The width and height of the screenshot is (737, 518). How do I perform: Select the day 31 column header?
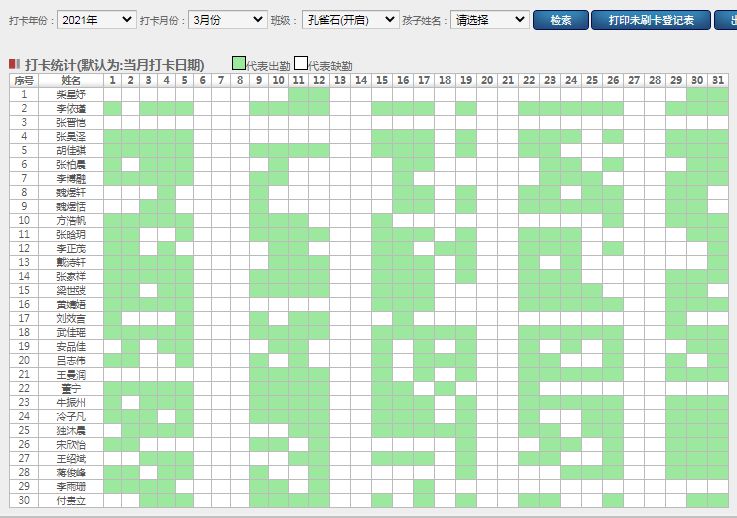click(718, 80)
